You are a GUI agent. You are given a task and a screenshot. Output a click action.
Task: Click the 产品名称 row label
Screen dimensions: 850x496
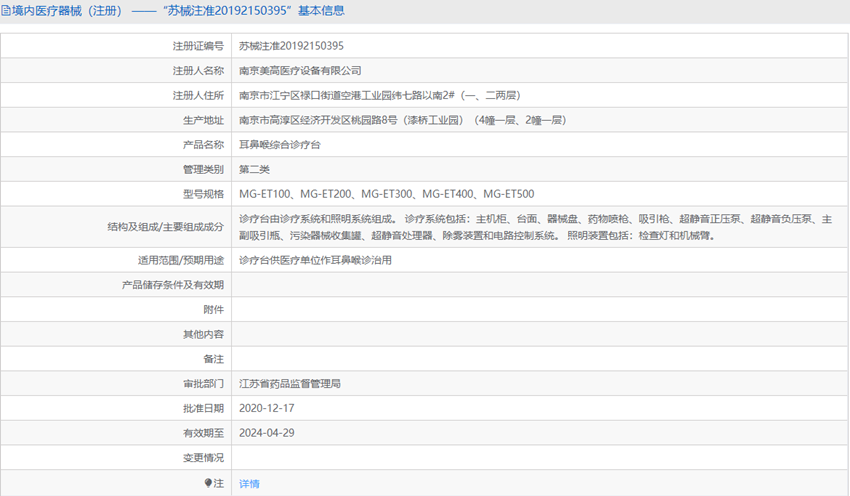click(x=203, y=145)
